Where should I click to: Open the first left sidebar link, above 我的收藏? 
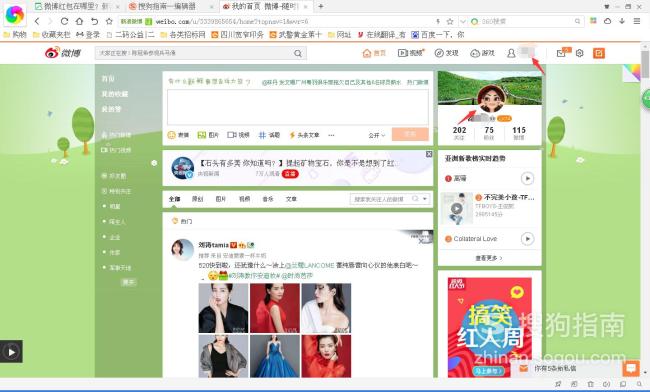[108, 79]
